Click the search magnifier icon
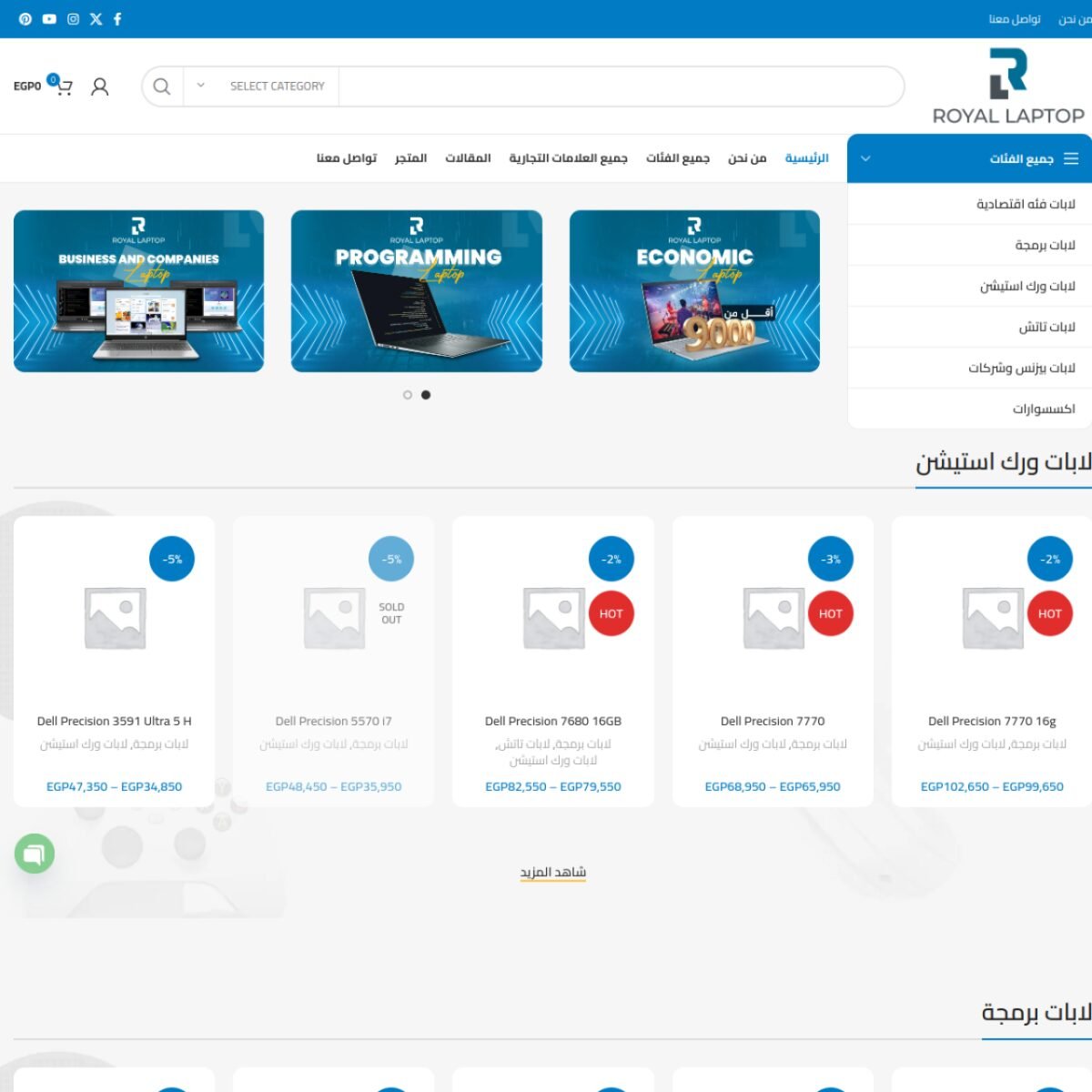 click(x=162, y=86)
